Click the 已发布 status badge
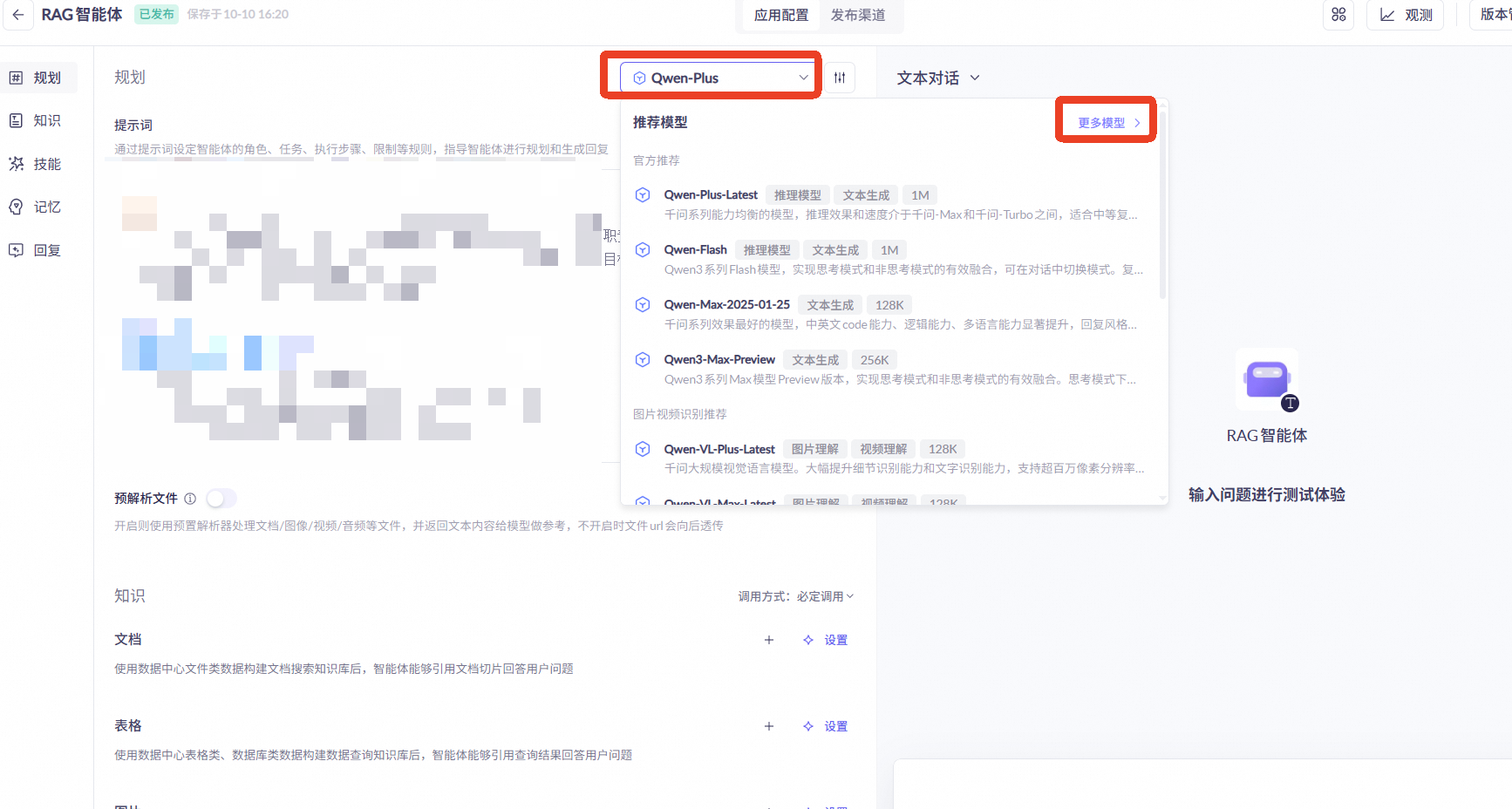This screenshot has height=809, width=1512. pos(156,14)
